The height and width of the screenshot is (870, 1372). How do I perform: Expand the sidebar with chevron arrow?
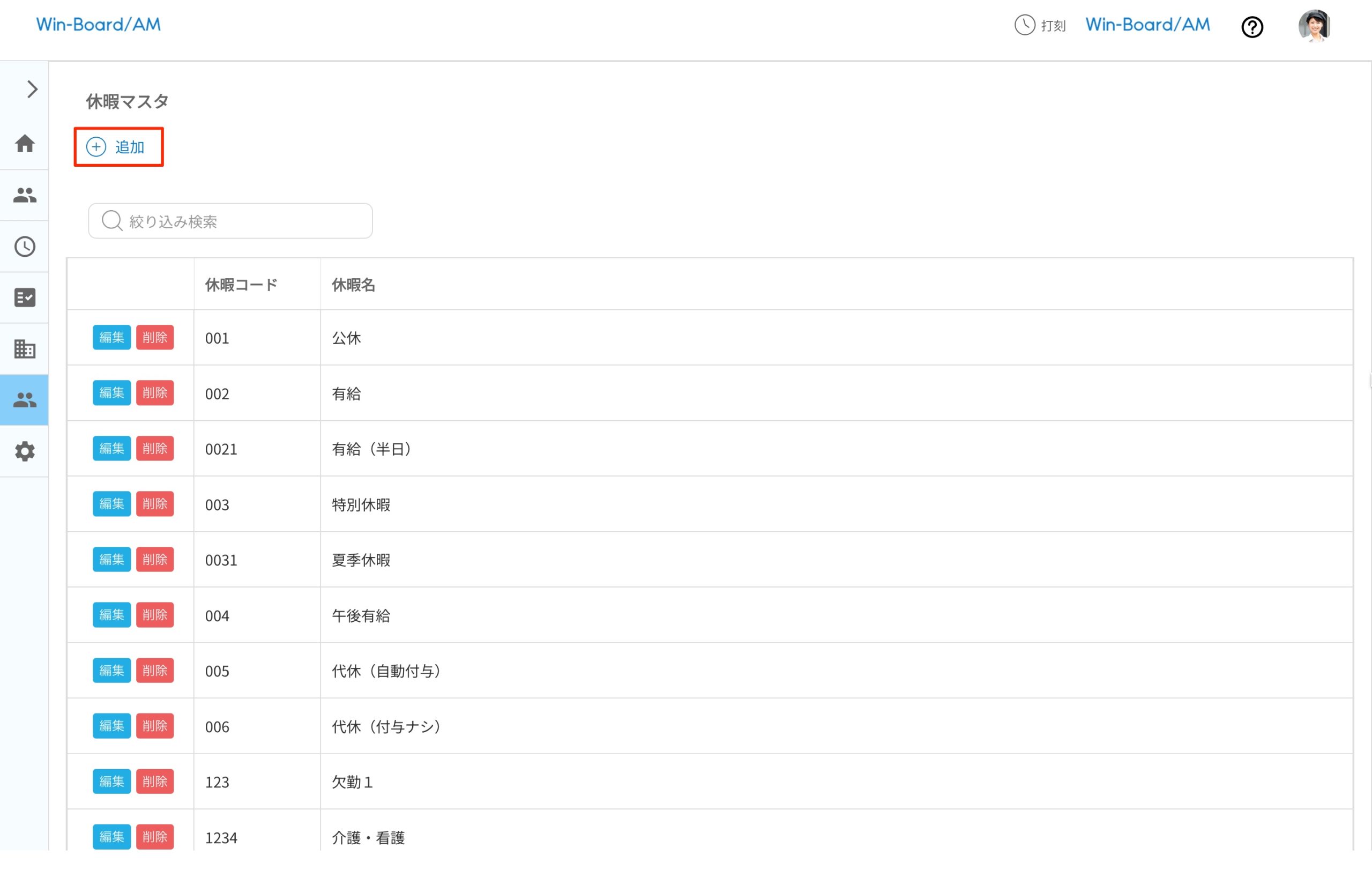[x=32, y=90]
